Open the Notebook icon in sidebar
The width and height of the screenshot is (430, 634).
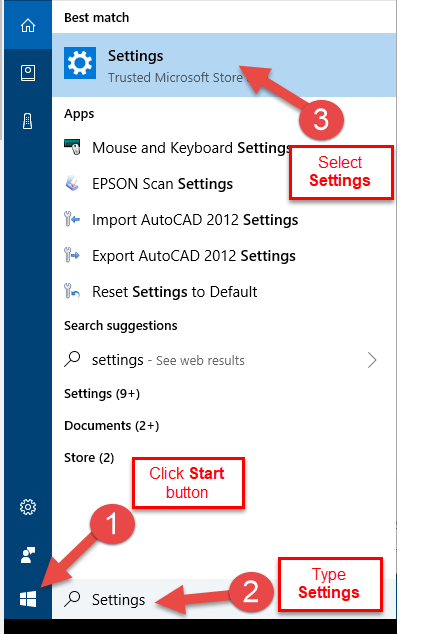click(28, 73)
